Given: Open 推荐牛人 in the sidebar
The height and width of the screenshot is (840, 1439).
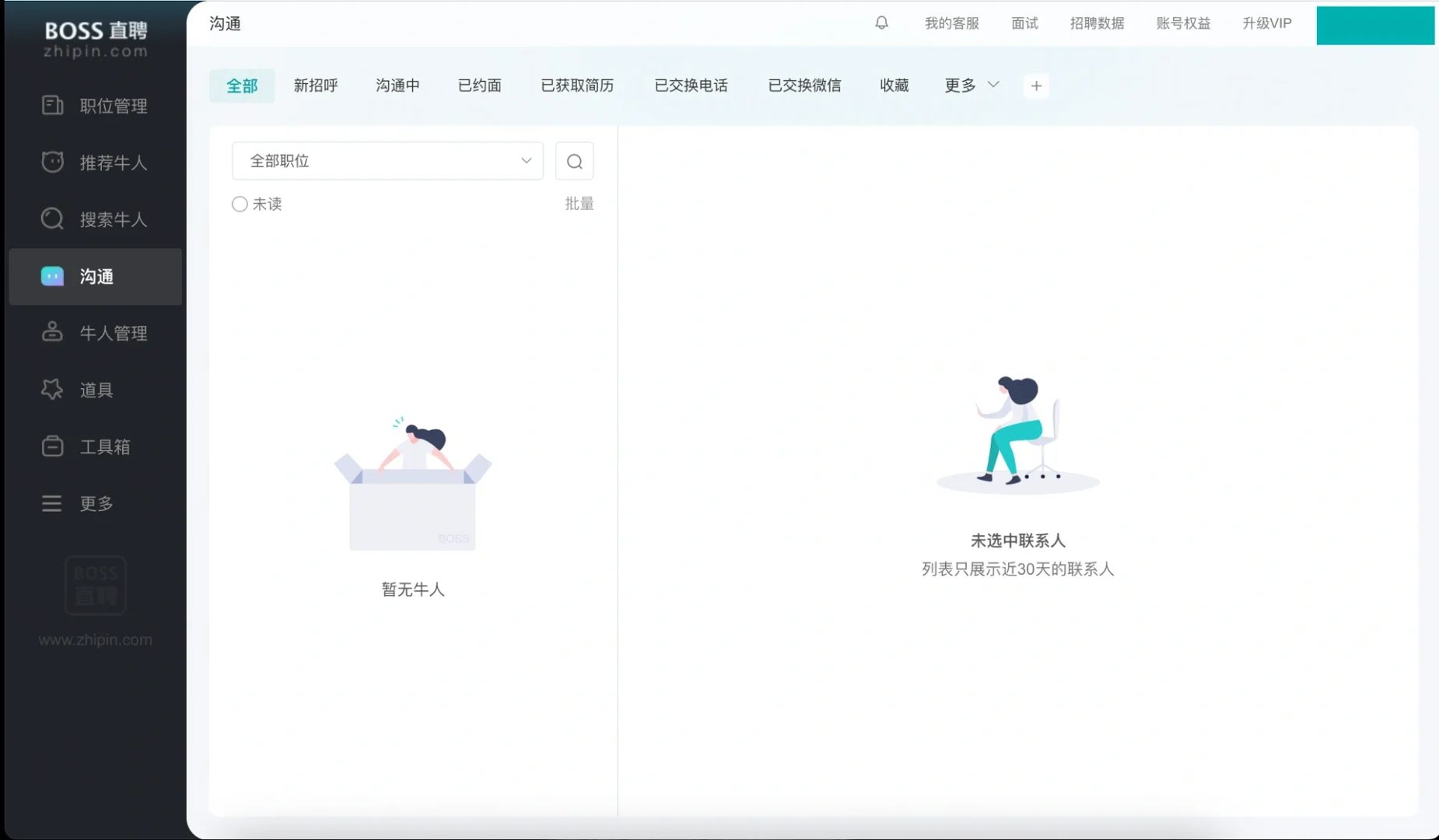Looking at the screenshot, I should [x=95, y=163].
